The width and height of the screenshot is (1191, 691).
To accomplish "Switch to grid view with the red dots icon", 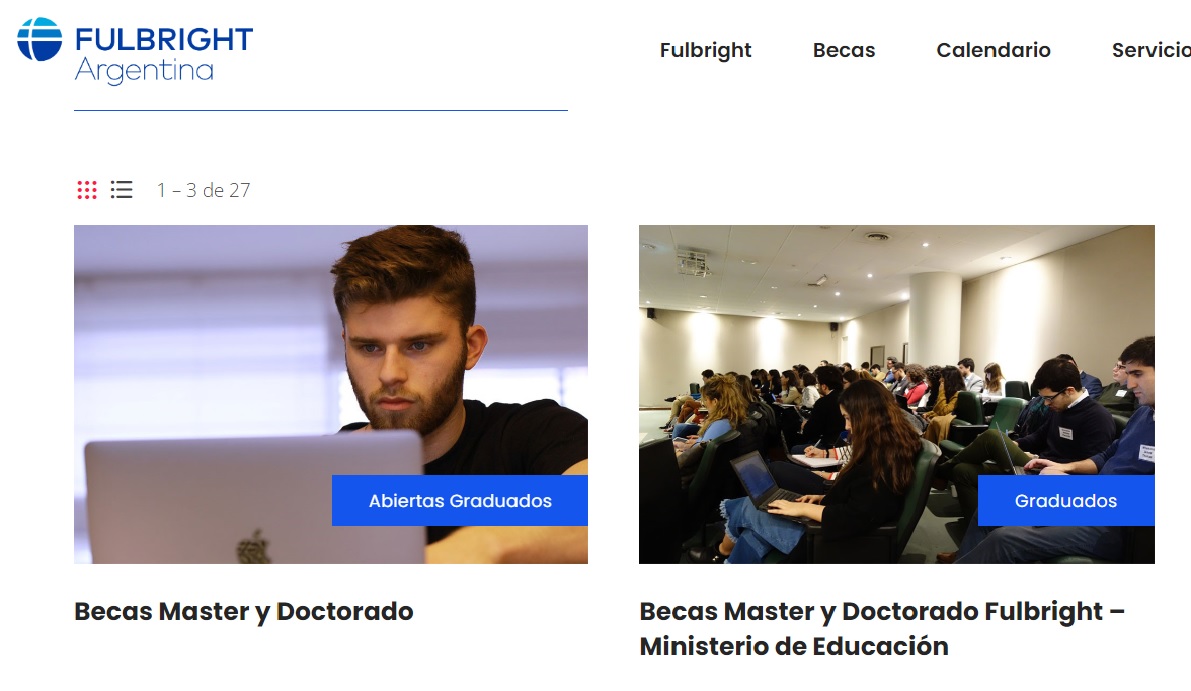I will pyautogui.click(x=87, y=190).
